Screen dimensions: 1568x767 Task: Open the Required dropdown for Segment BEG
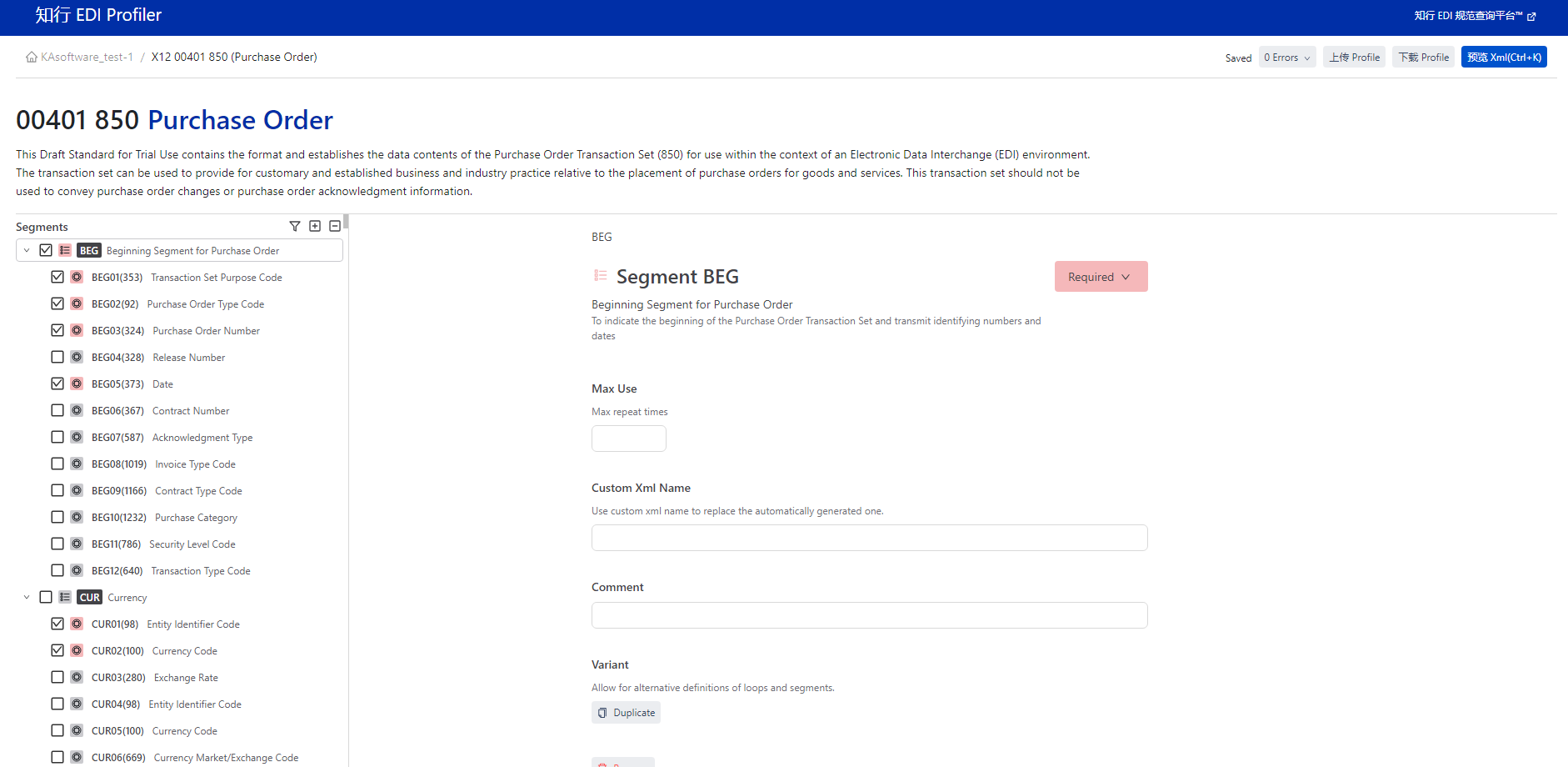click(x=1101, y=277)
